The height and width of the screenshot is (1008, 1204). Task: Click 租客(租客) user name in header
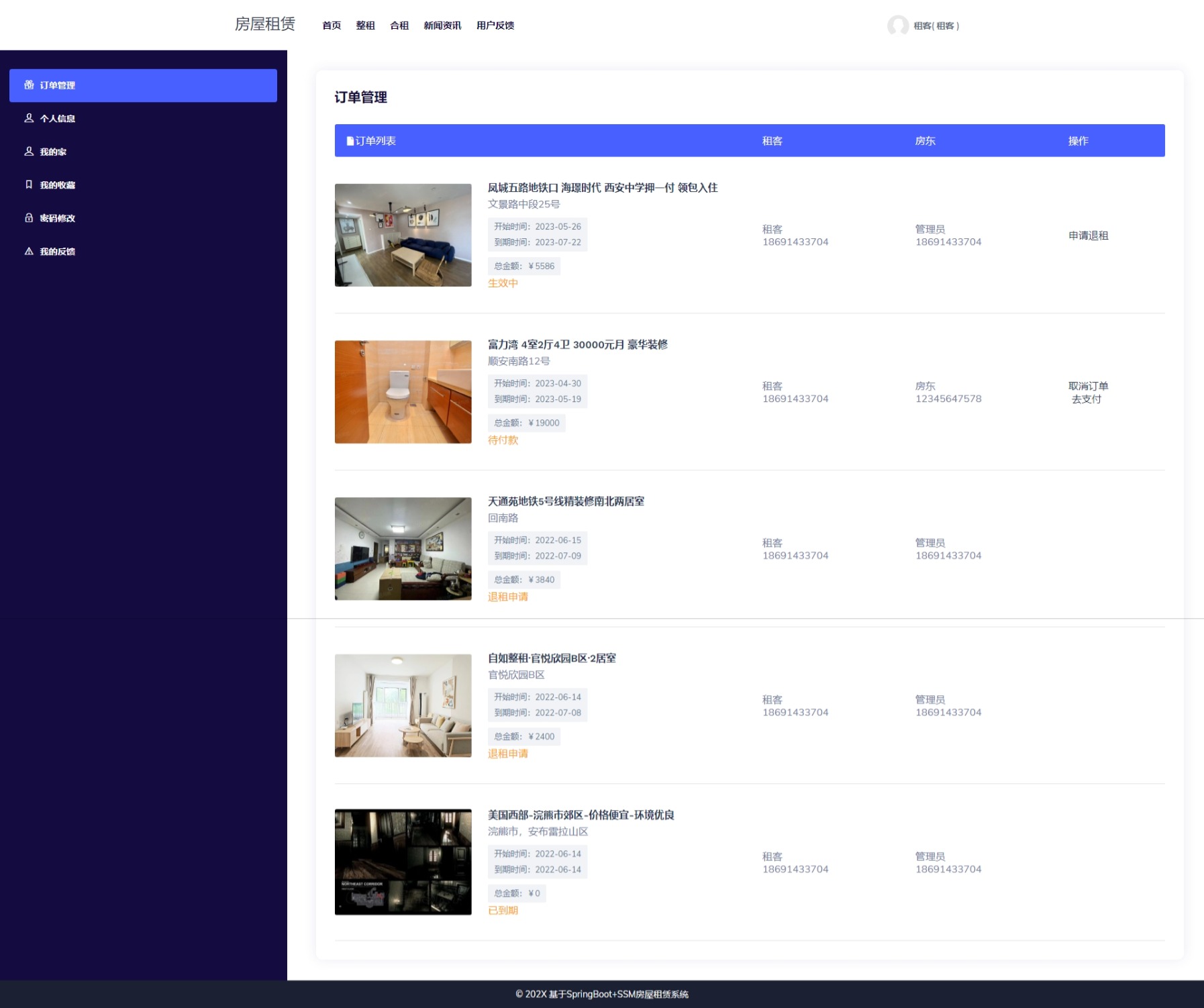pyautogui.click(x=936, y=26)
